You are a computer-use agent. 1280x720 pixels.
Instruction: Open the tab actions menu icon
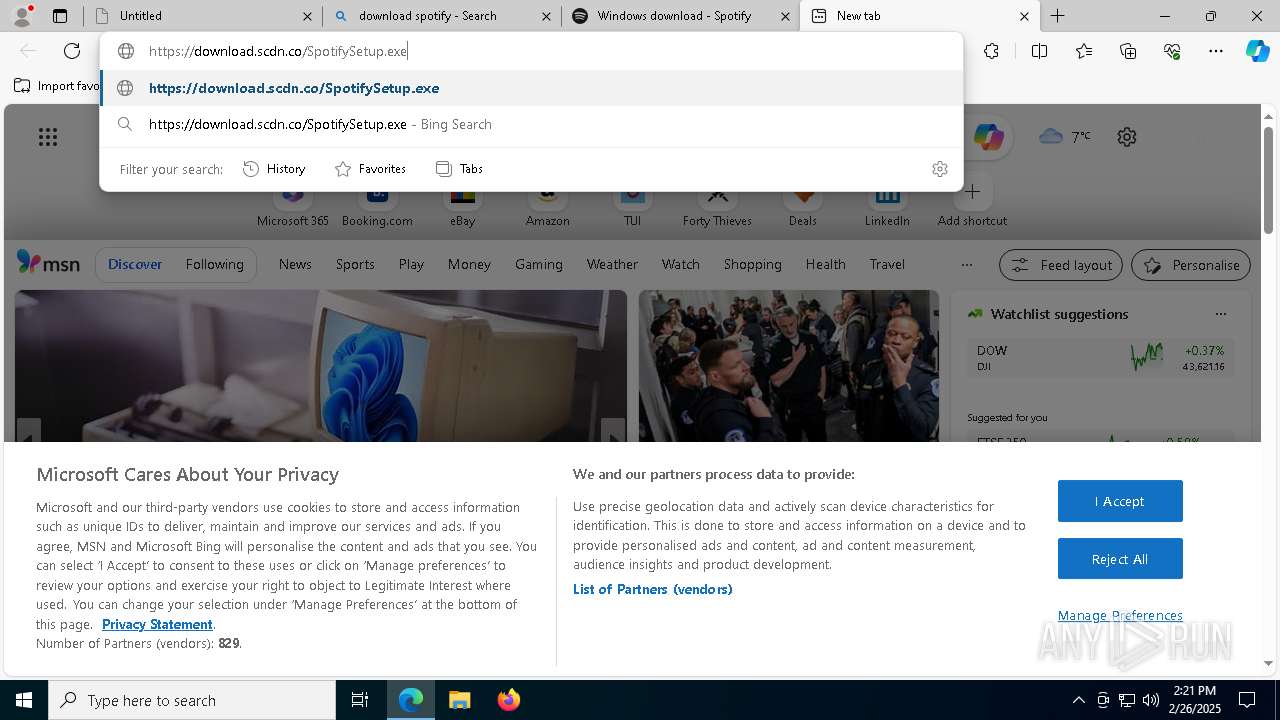click(60, 16)
